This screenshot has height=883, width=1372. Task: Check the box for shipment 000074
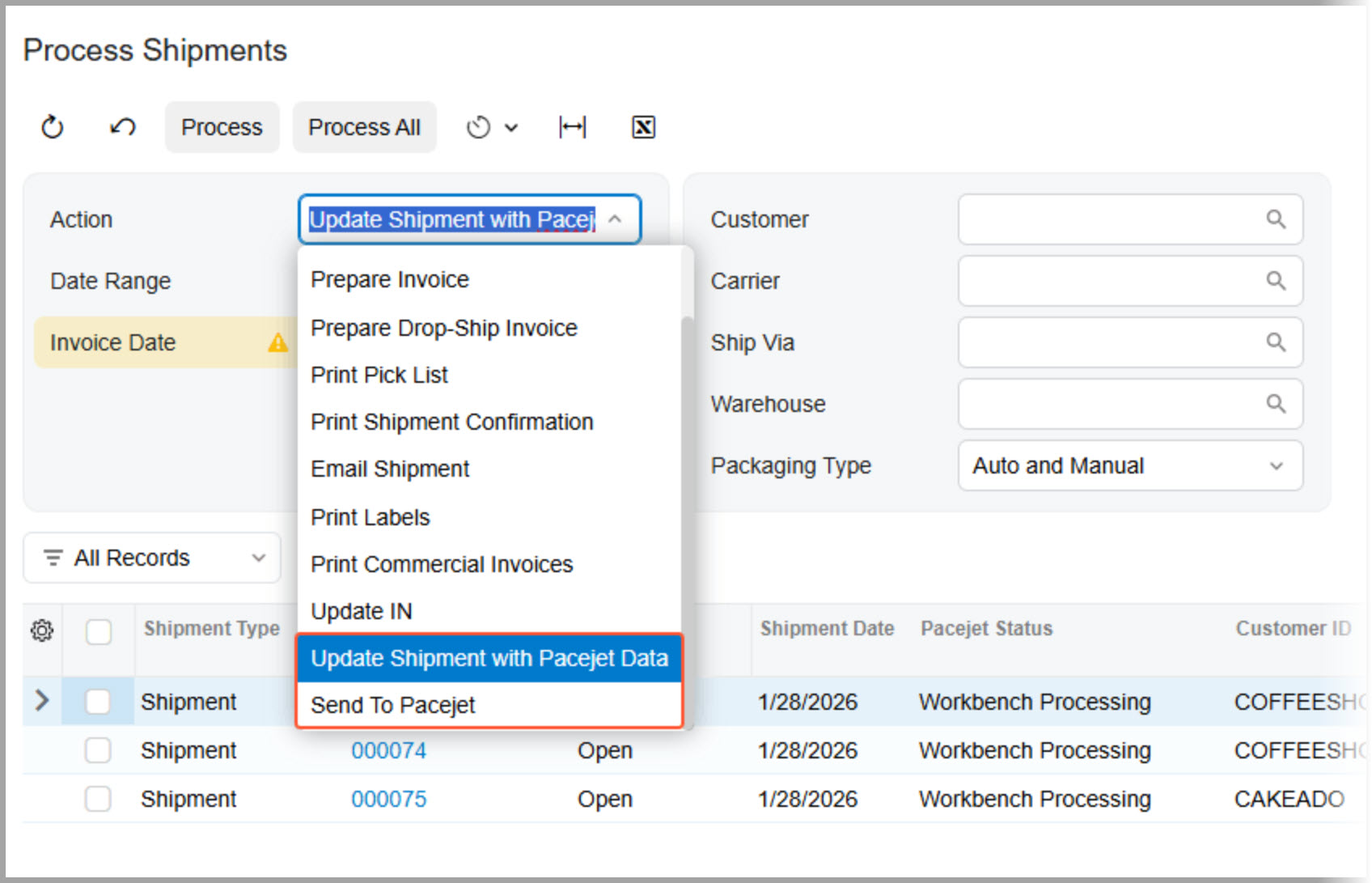98,750
